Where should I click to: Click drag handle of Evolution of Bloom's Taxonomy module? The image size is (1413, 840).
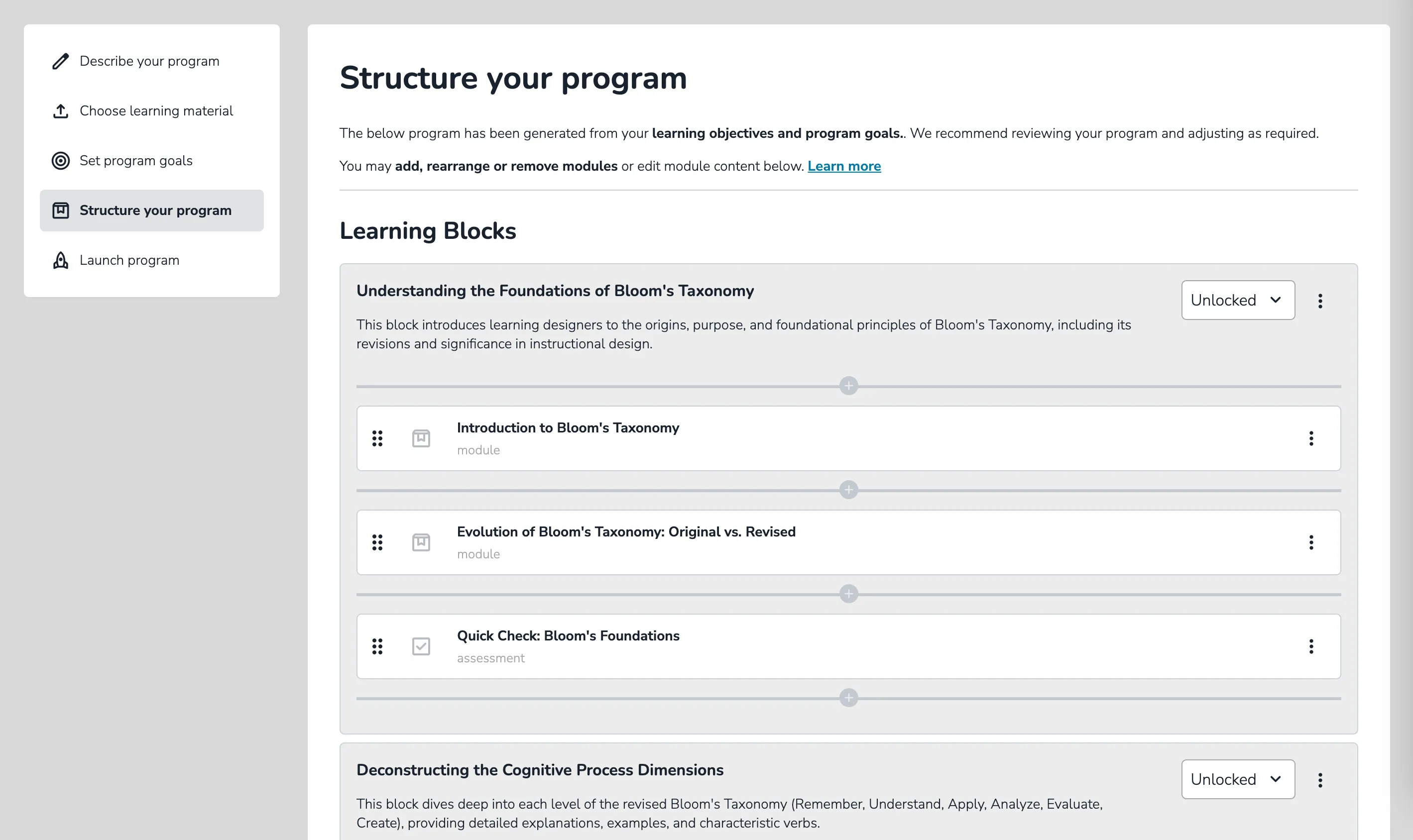377,542
